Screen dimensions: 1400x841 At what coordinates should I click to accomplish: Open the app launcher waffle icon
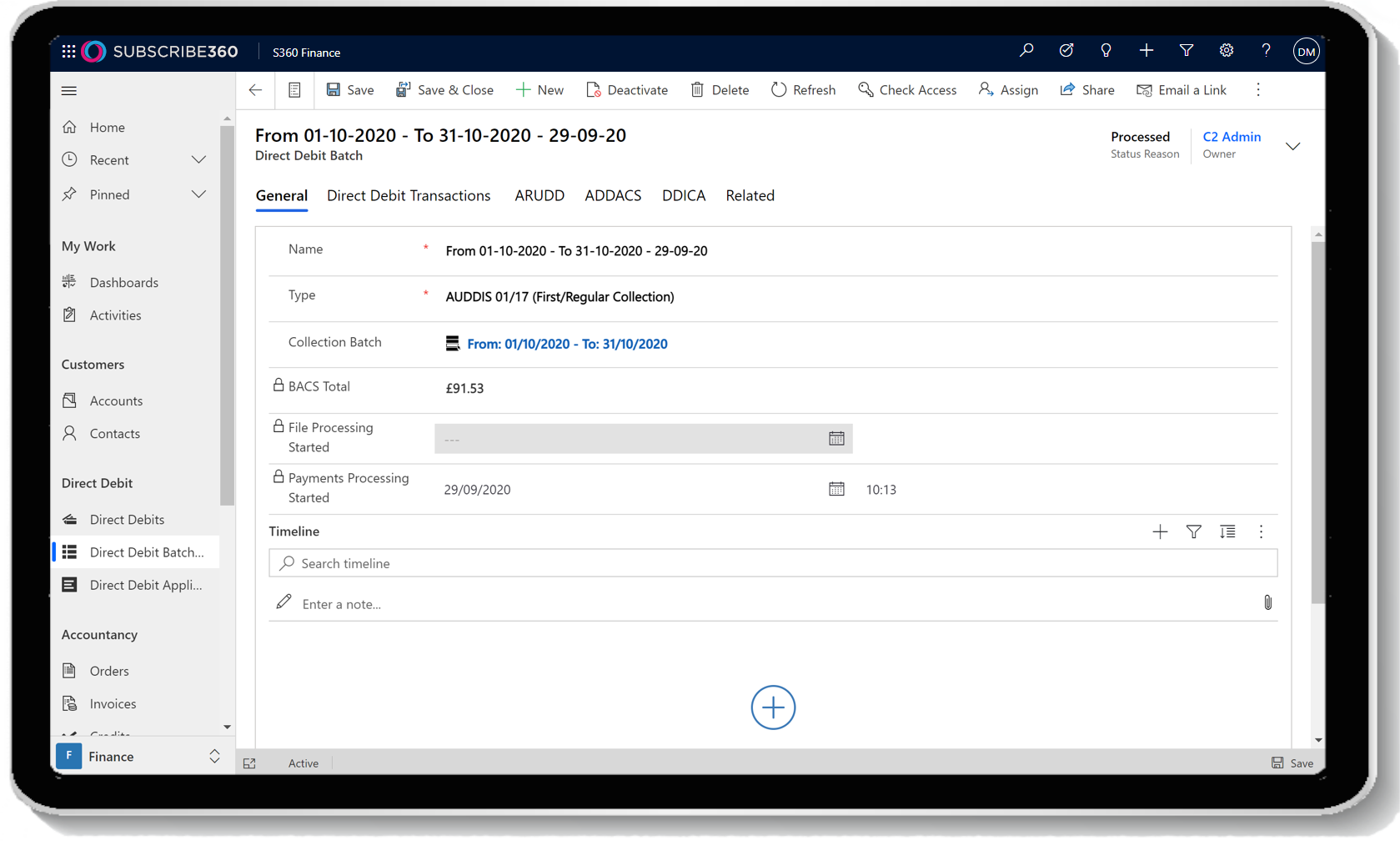(68, 52)
